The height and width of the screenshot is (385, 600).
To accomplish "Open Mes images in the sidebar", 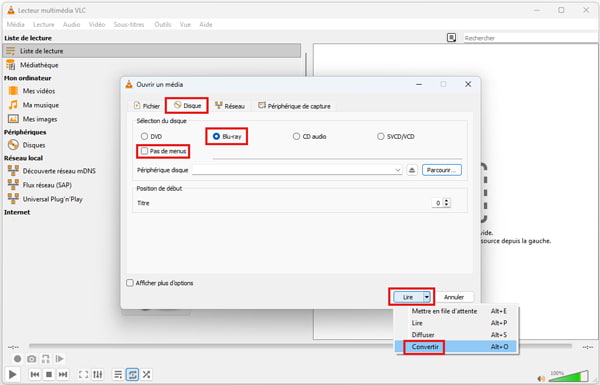I will point(40,119).
